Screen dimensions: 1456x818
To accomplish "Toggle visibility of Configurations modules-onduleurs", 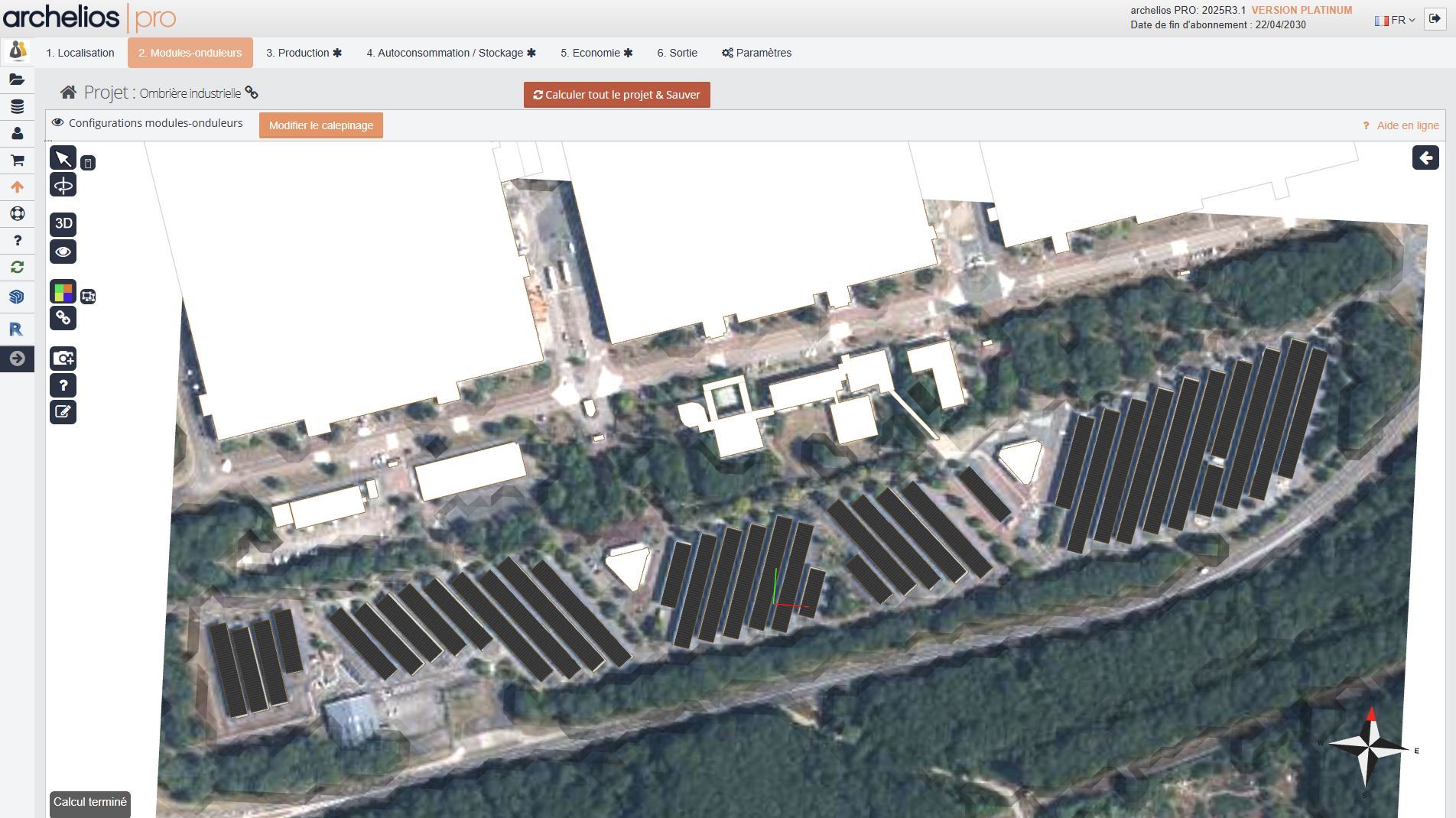I will (57, 122).
